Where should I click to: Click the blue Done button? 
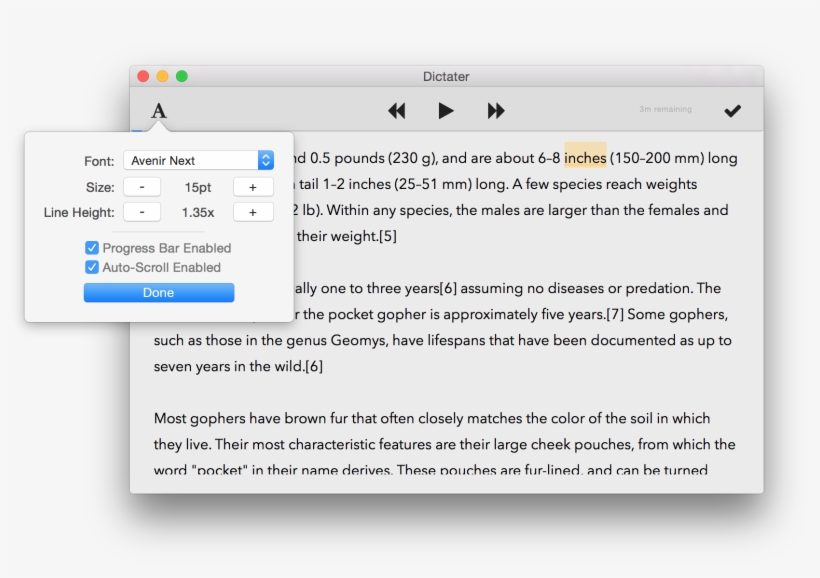tap(159, 293)
